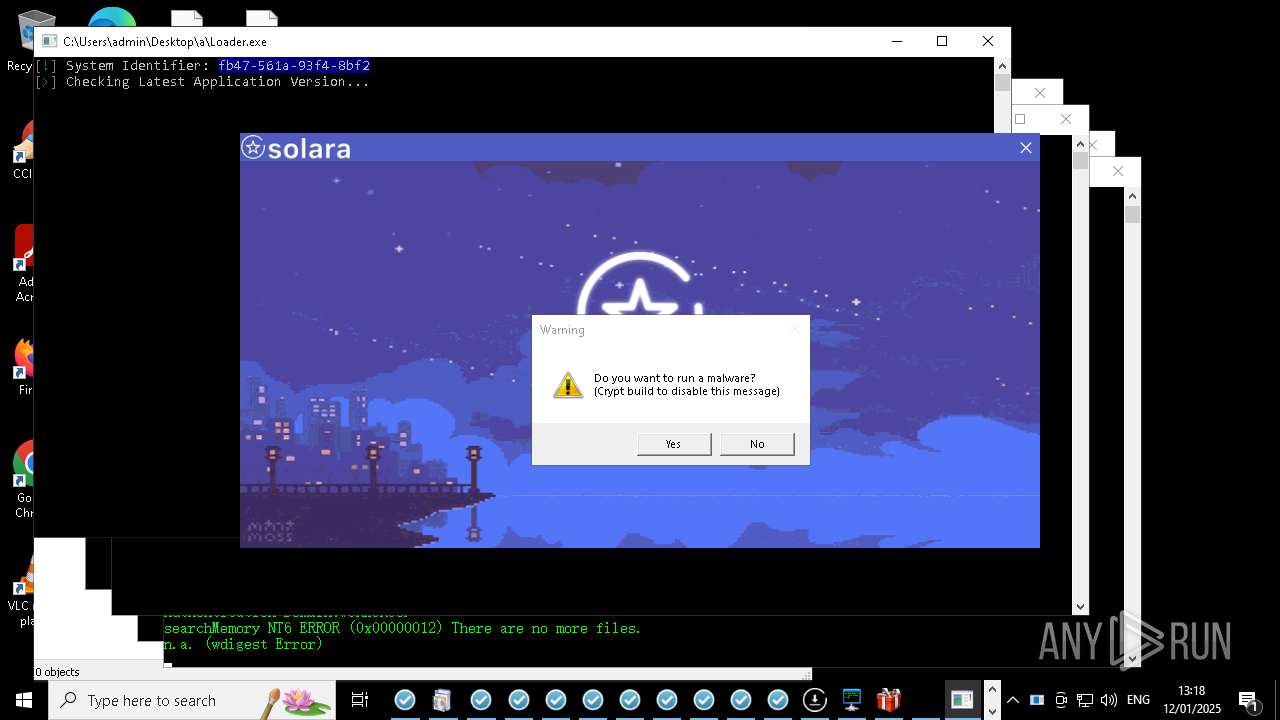Image resolution: width=1280 pixels, height=720 pixels.
Task: Click the download arrow taskbar icon
Action: [x=814, y=700]
